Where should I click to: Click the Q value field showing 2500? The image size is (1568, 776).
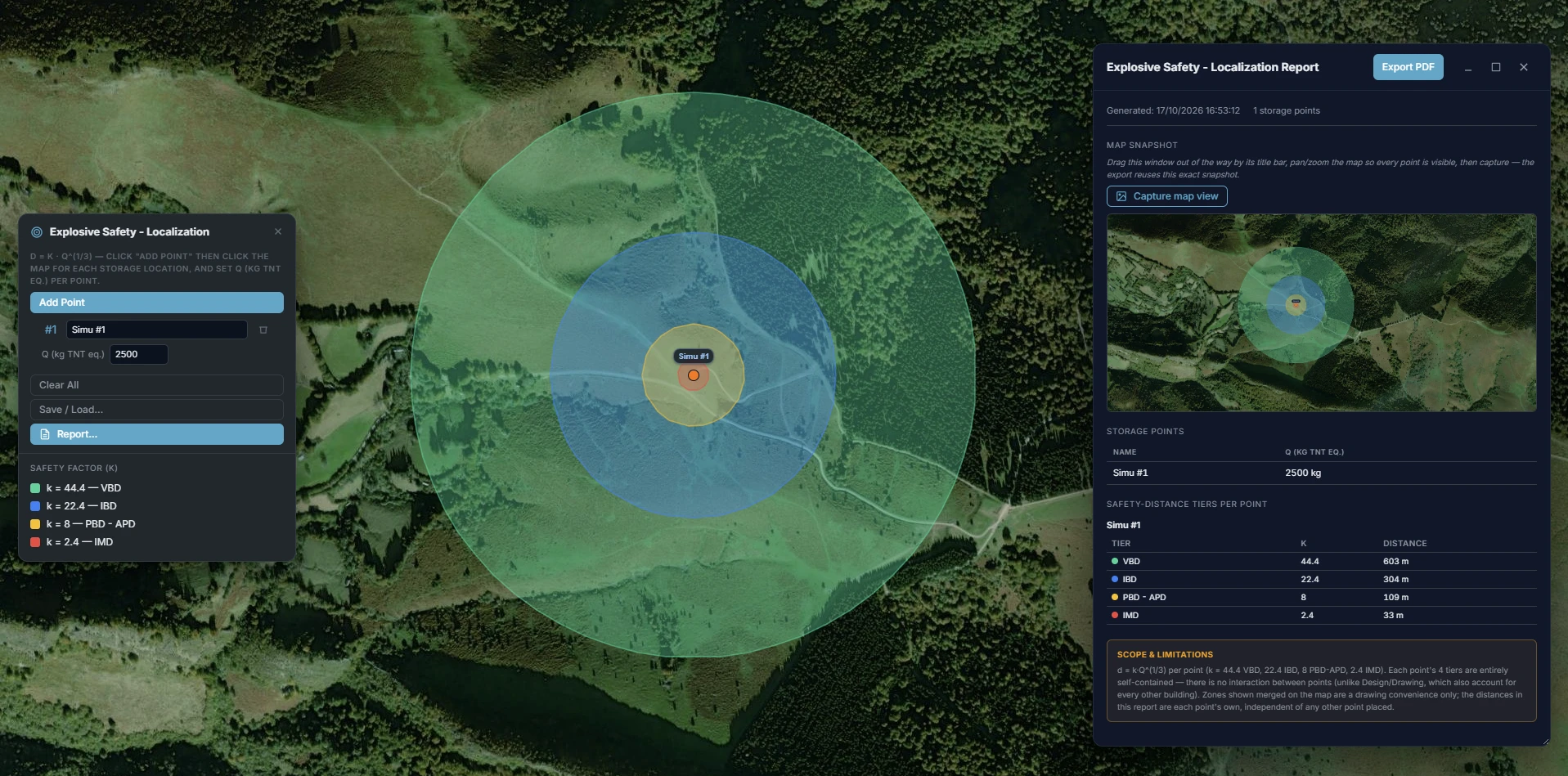point(139,354)
